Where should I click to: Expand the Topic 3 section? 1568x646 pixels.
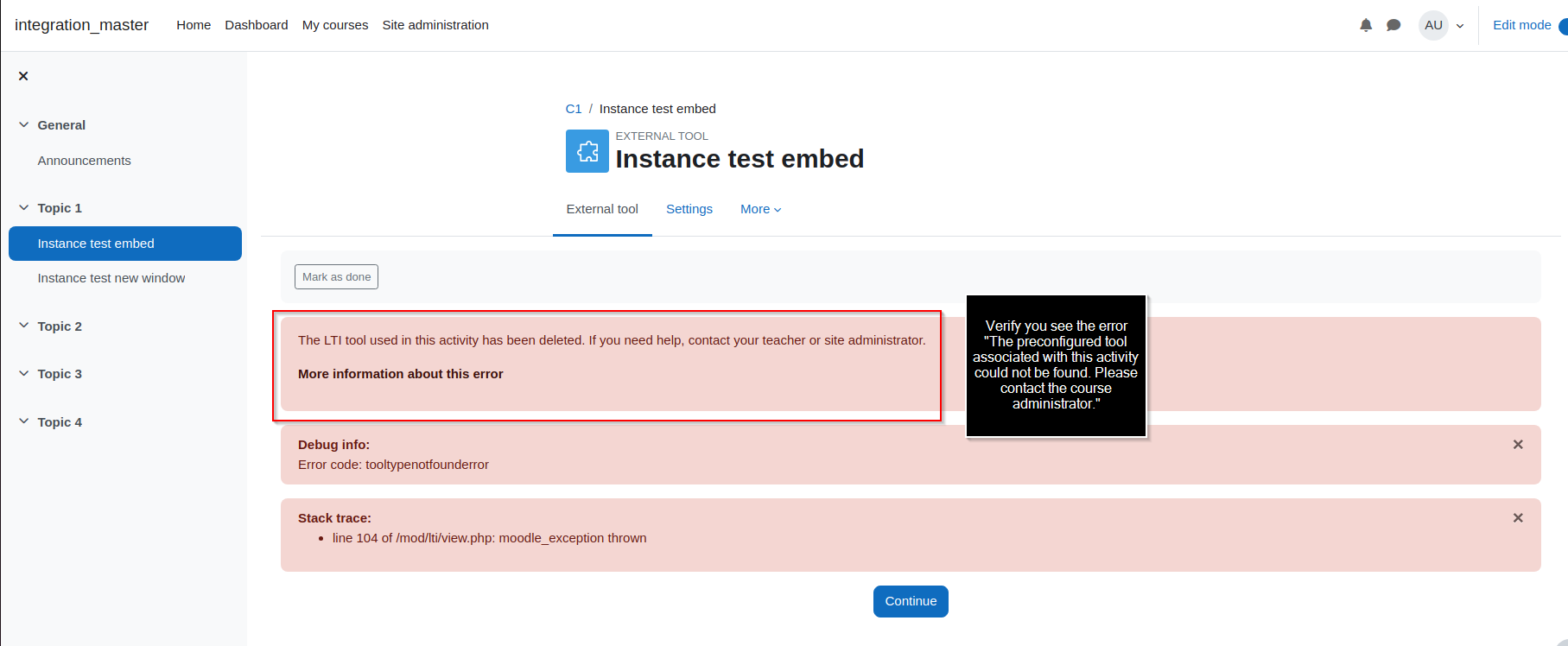tap(24, 374)
